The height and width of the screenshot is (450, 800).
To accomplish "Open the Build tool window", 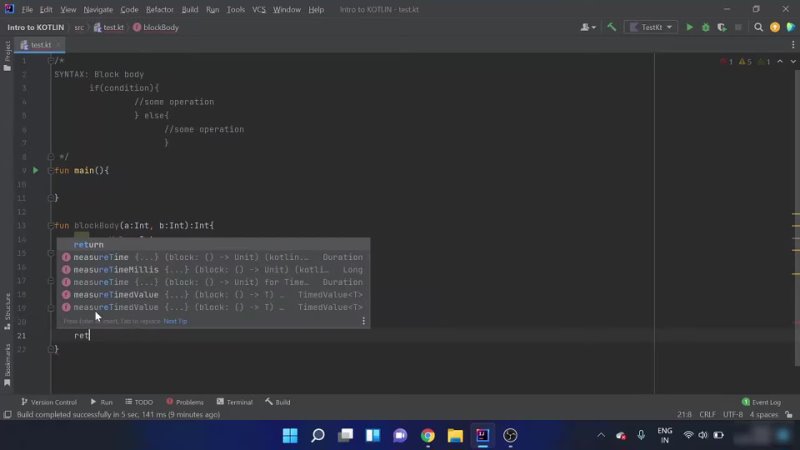I will click(278, 402).
